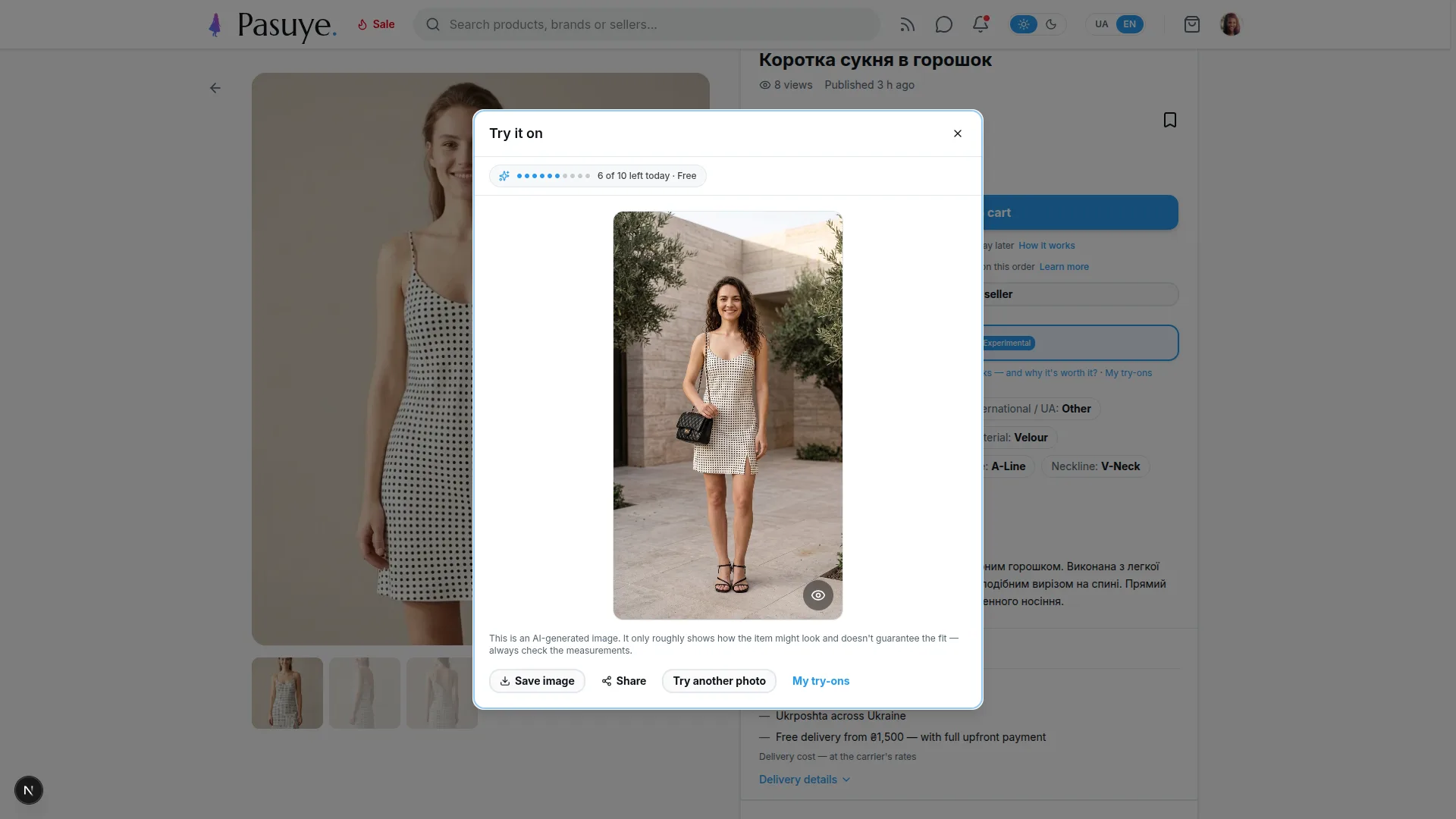The image size is (1456, 819).
Task: Save the generated try-on image
Action: point(537,681)
